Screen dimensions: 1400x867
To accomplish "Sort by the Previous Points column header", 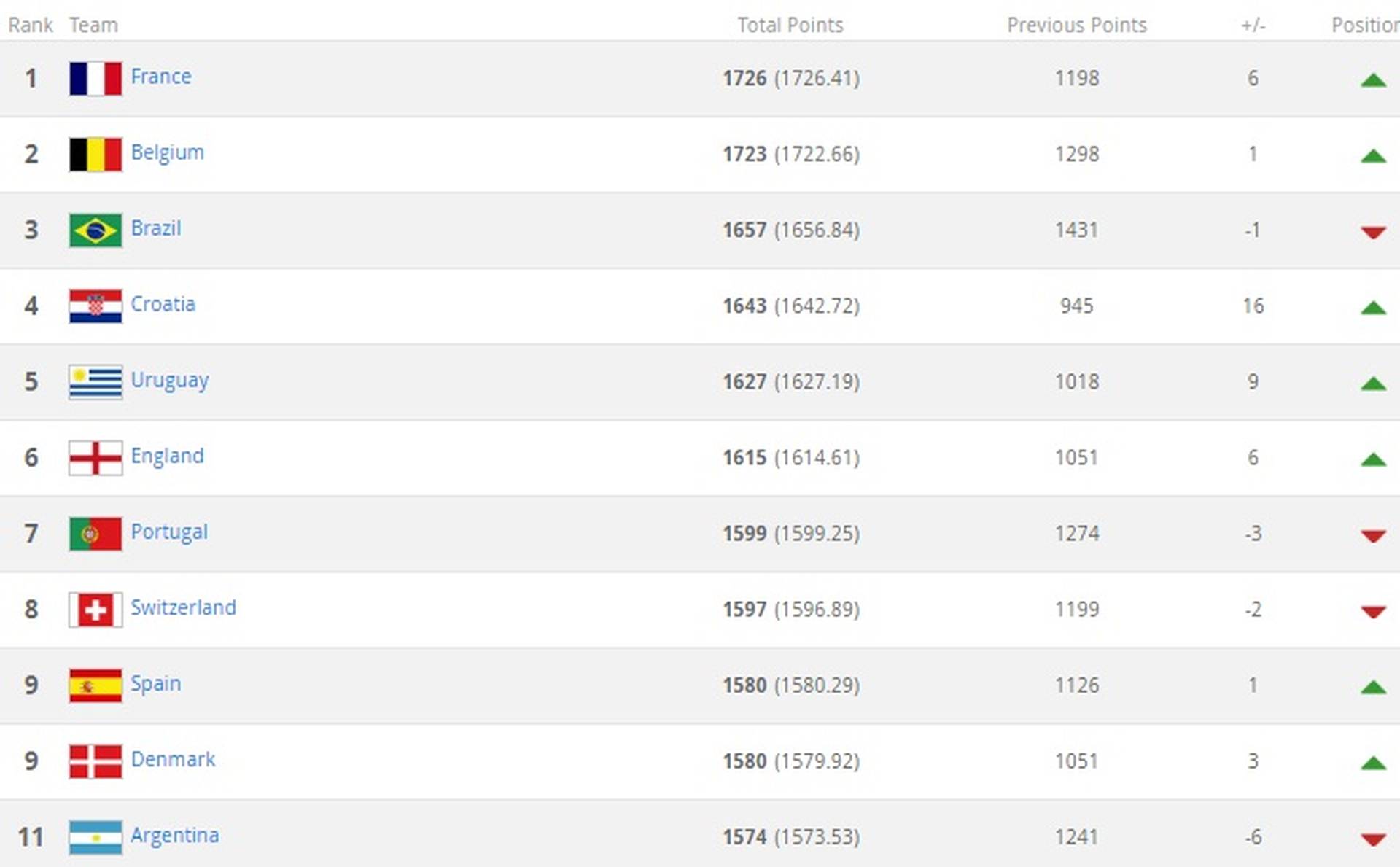I will point(1077,25).
